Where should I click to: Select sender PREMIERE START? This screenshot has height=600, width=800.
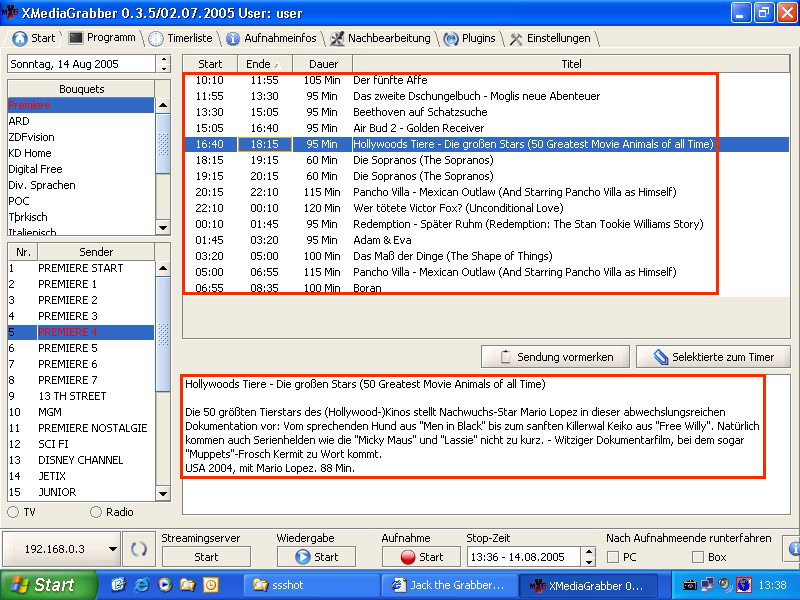[x=81, y=268]
